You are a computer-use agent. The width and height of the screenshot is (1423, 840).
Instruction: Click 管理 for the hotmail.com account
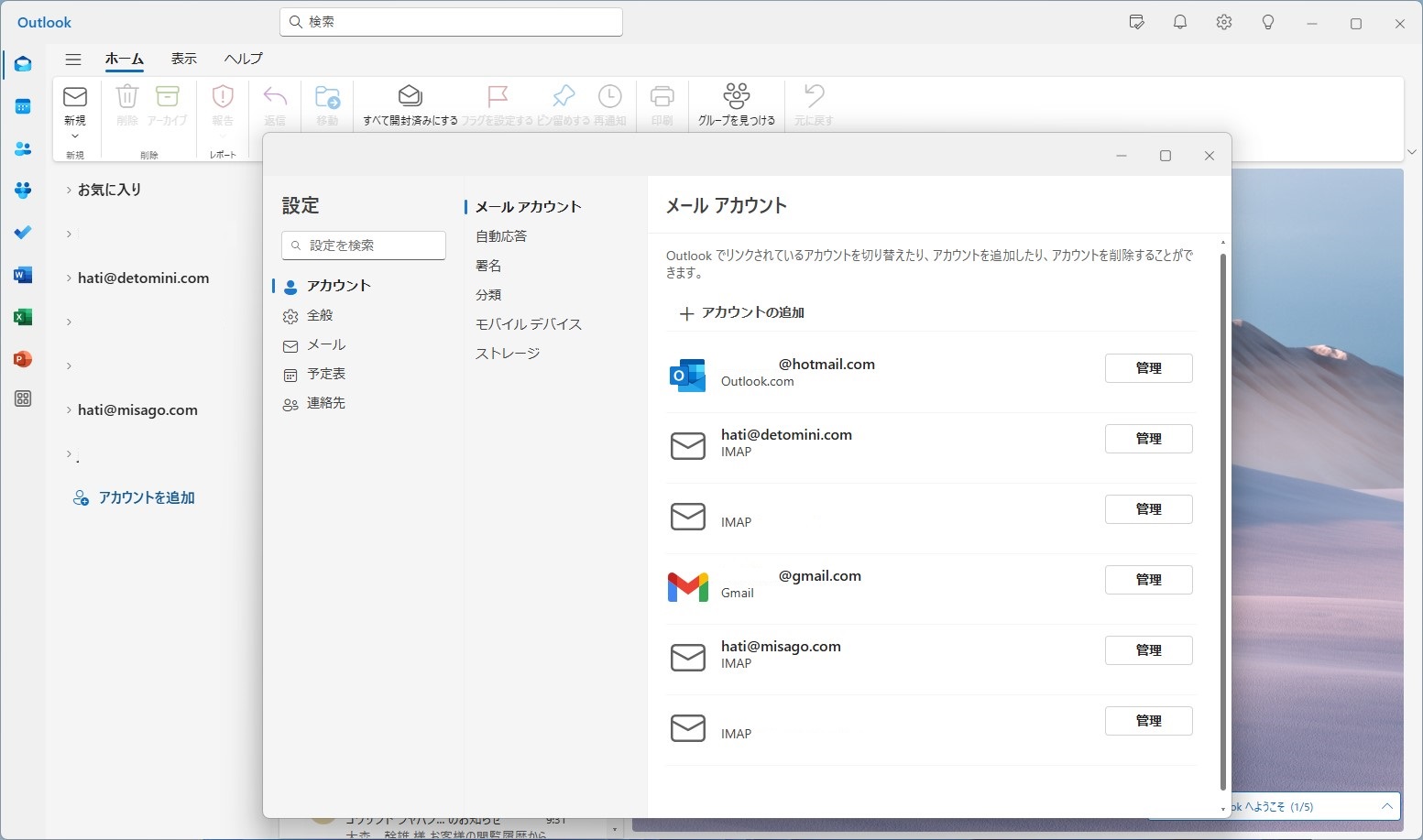point(1149,368)
